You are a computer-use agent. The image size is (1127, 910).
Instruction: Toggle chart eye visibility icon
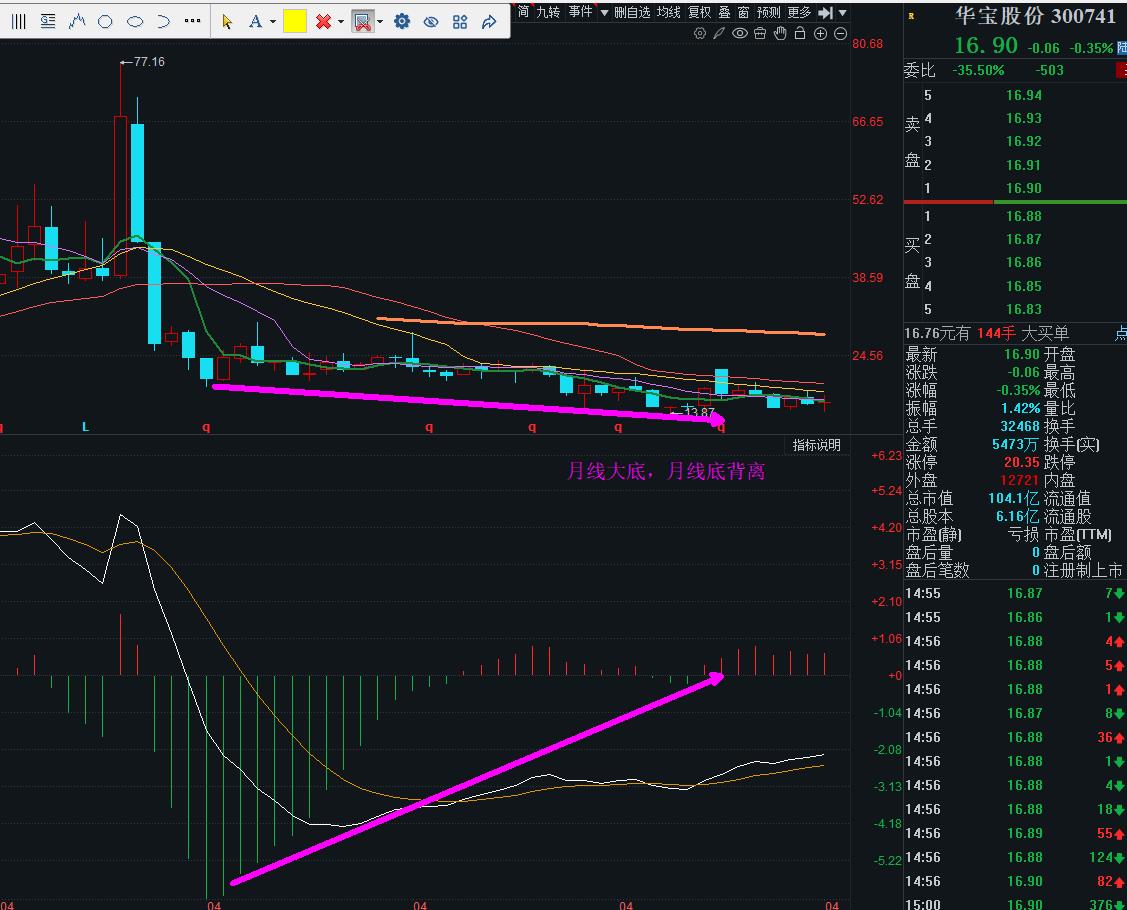[740, 33]
